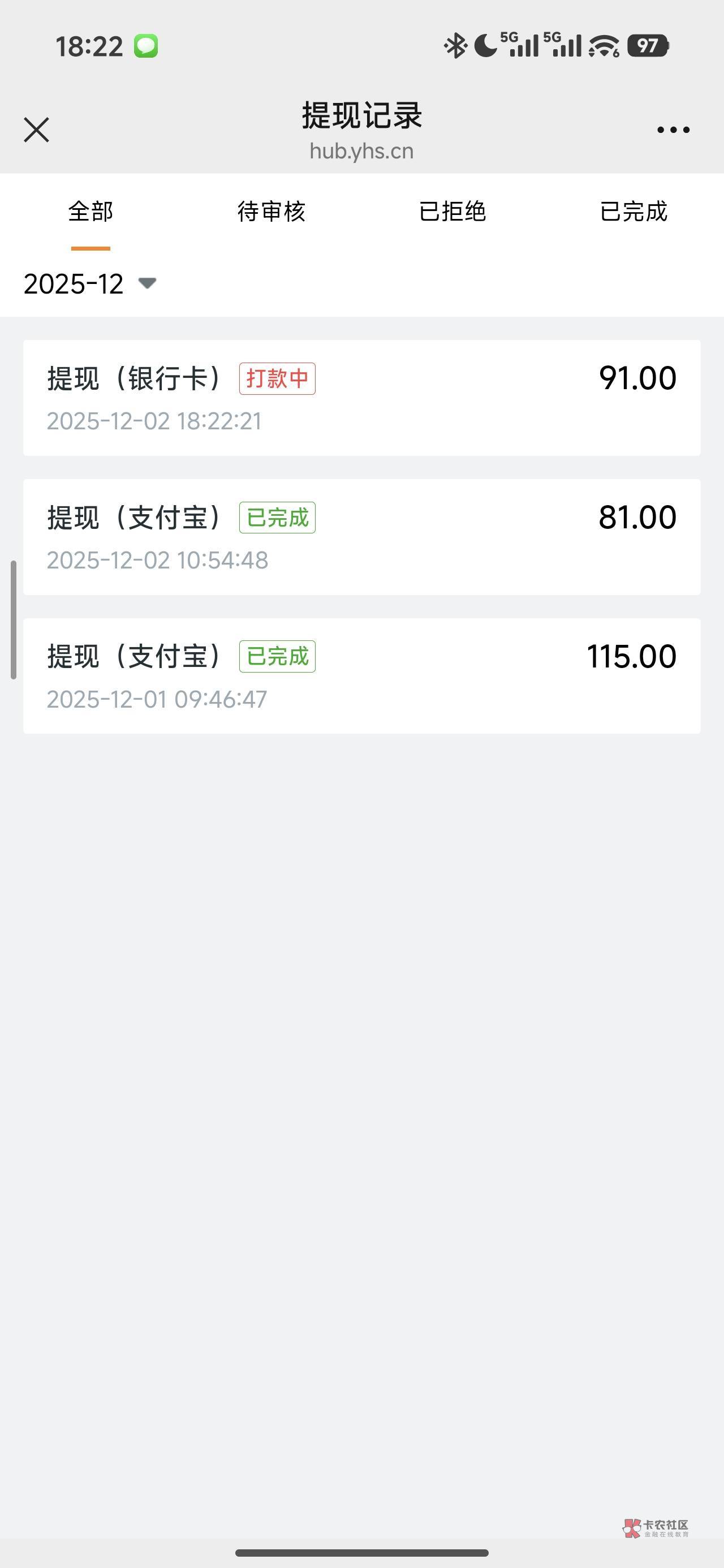Tap the do-not-disturb moon icon
Viewport: 724px width, 1568px height.
485,46
